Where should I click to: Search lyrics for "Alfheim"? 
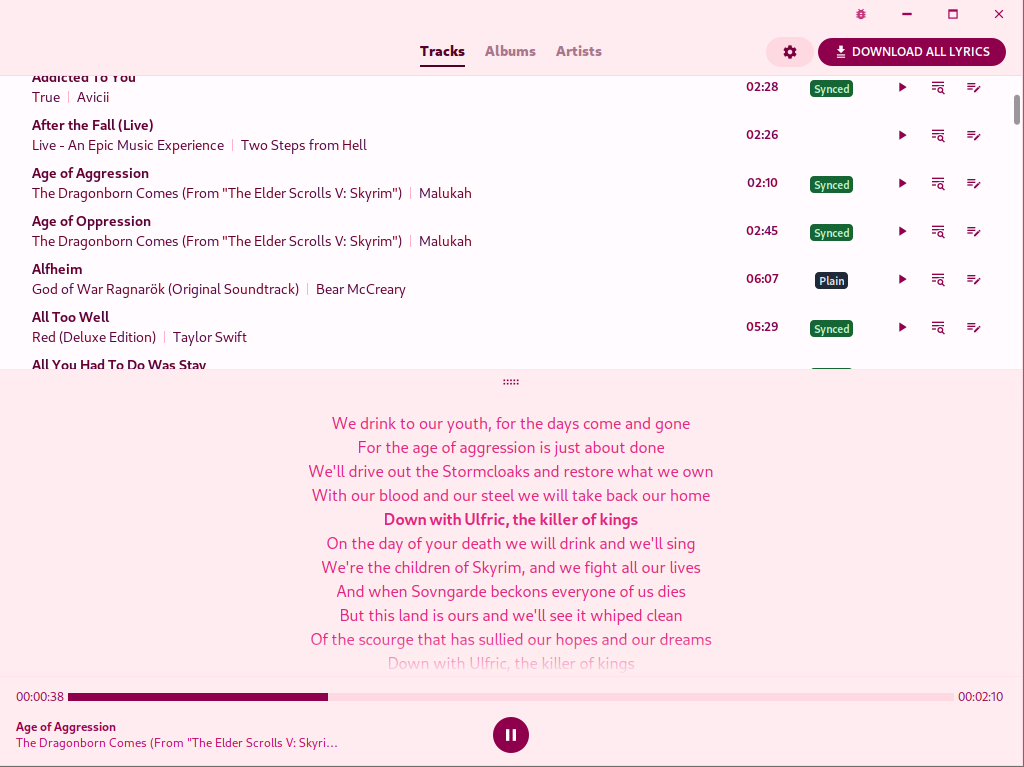(938, 279)
